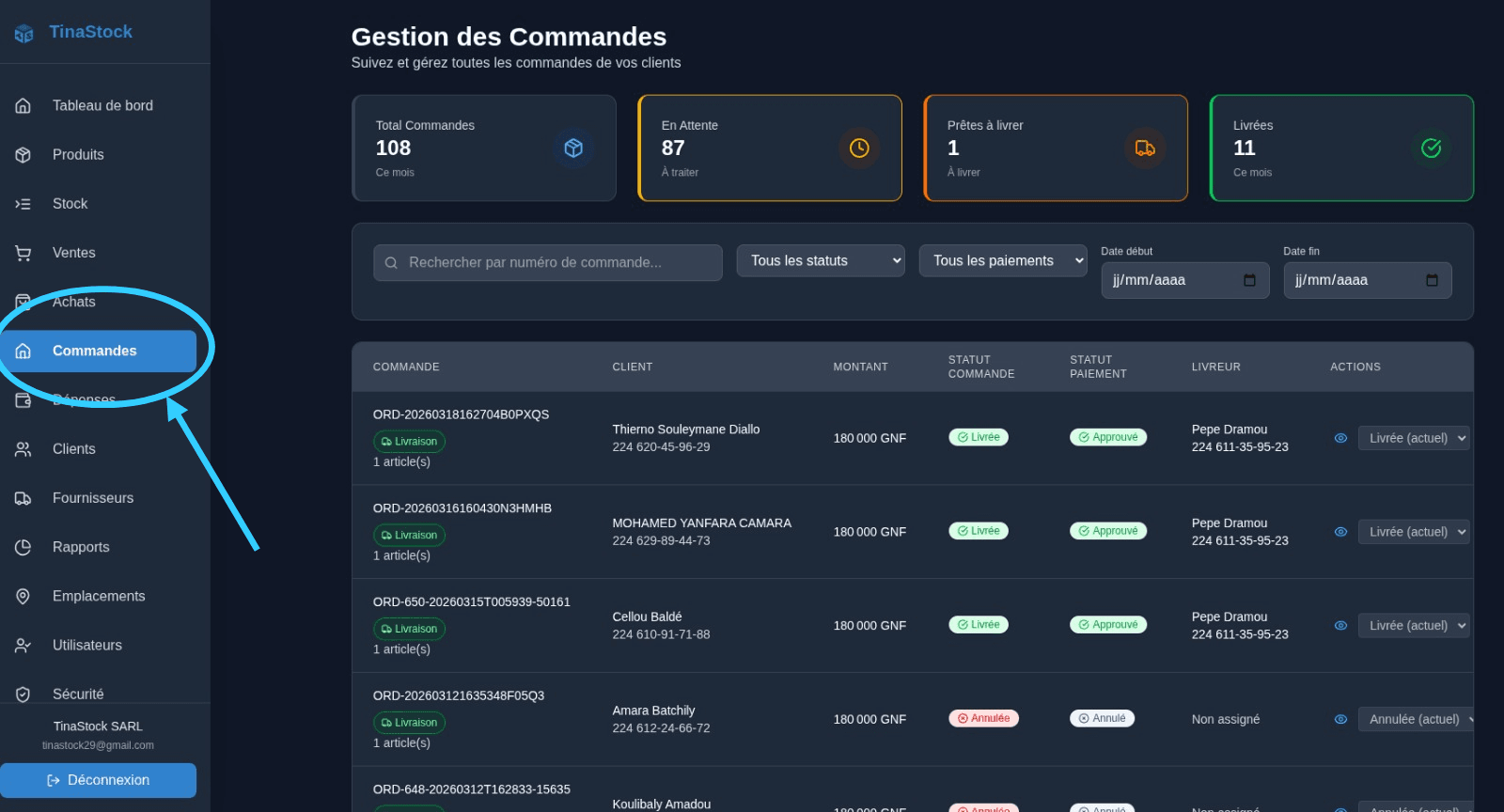Click the logout arrow icon in Déconnexion
The image size is (1504, 812).
click(x=54, y=780)
